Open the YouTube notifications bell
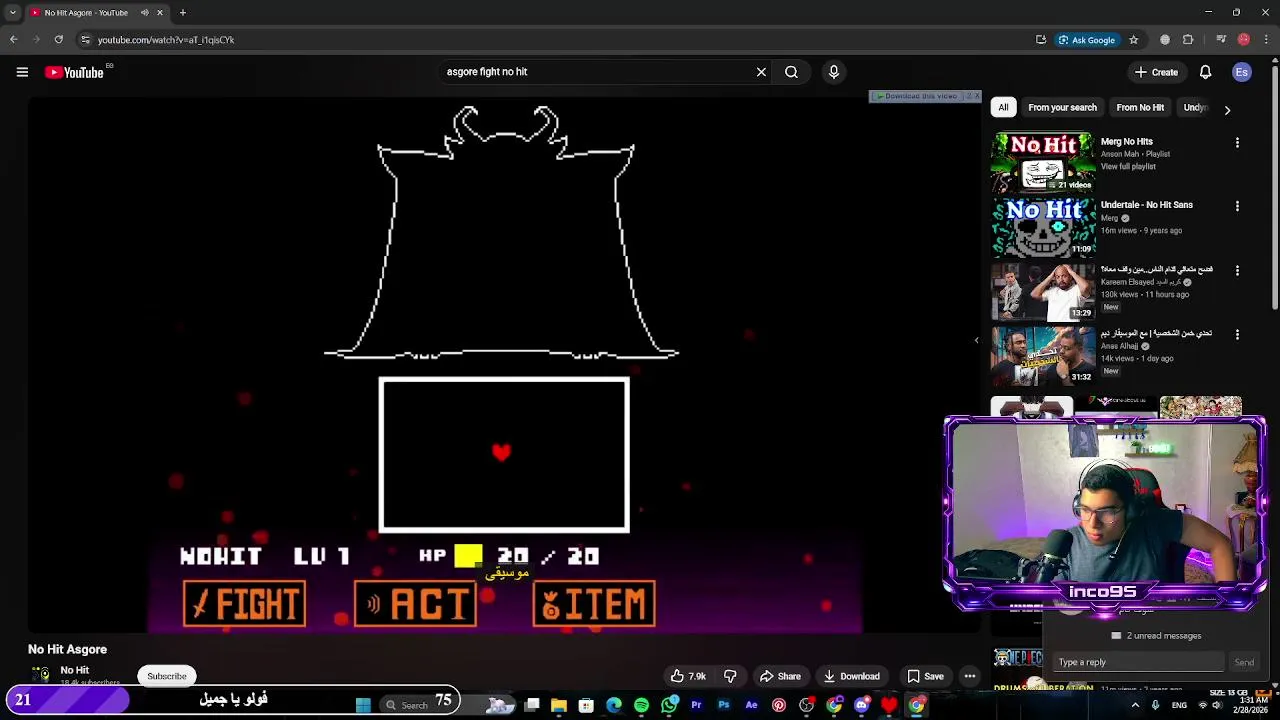 (1205, 72)
